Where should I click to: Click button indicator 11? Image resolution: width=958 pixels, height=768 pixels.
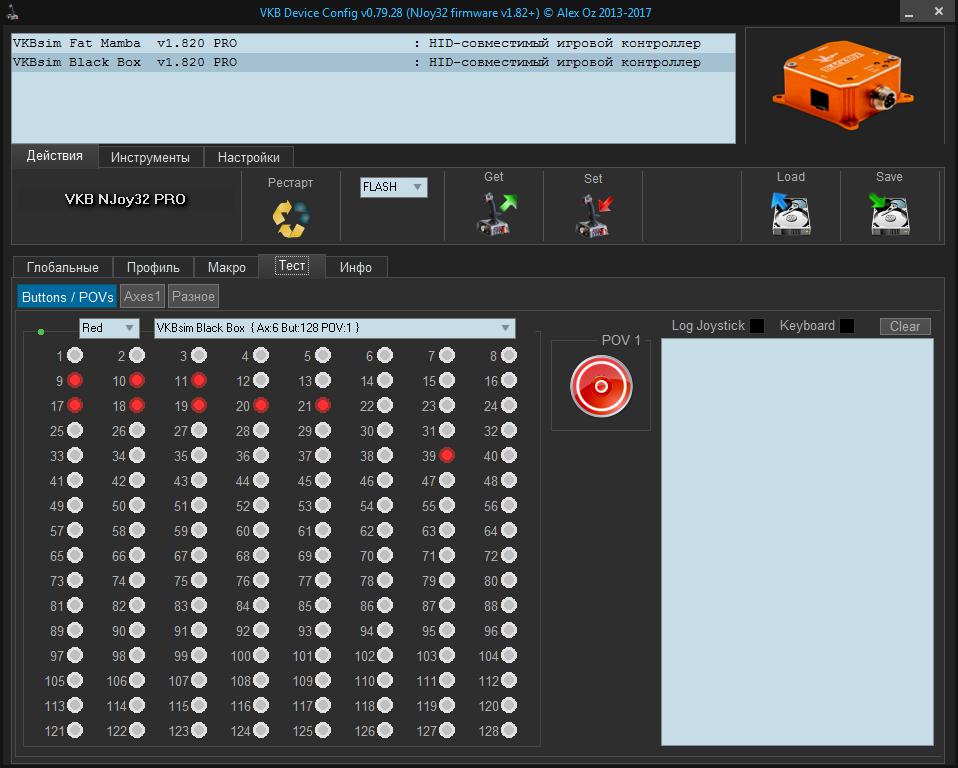[x=199, y=380]
